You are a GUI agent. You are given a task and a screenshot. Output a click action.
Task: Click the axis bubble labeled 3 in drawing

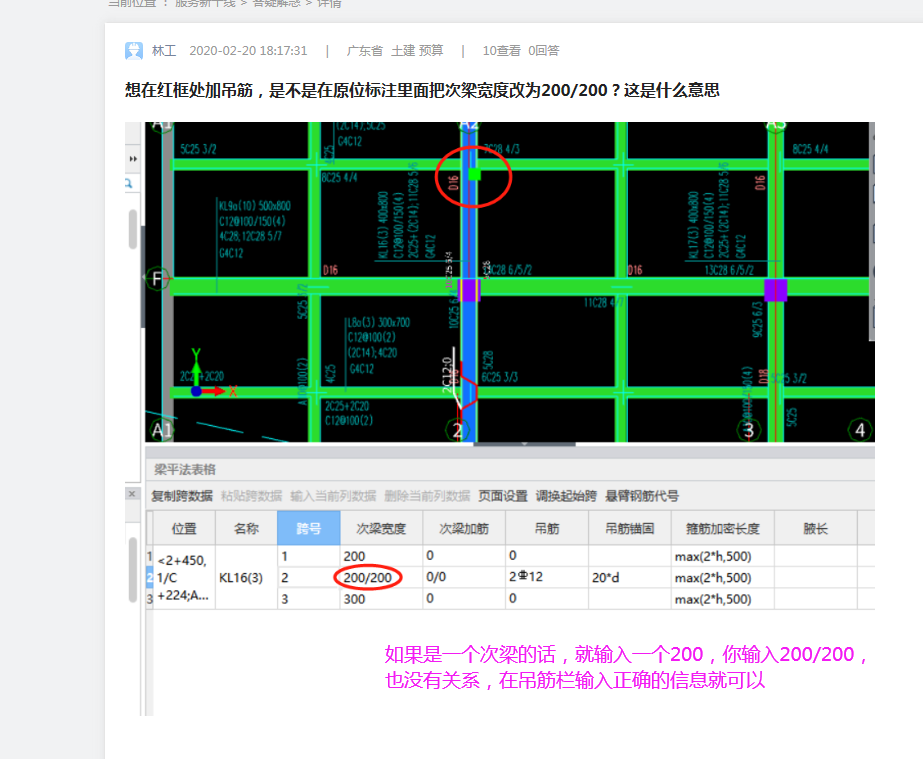tap(748, 430)
